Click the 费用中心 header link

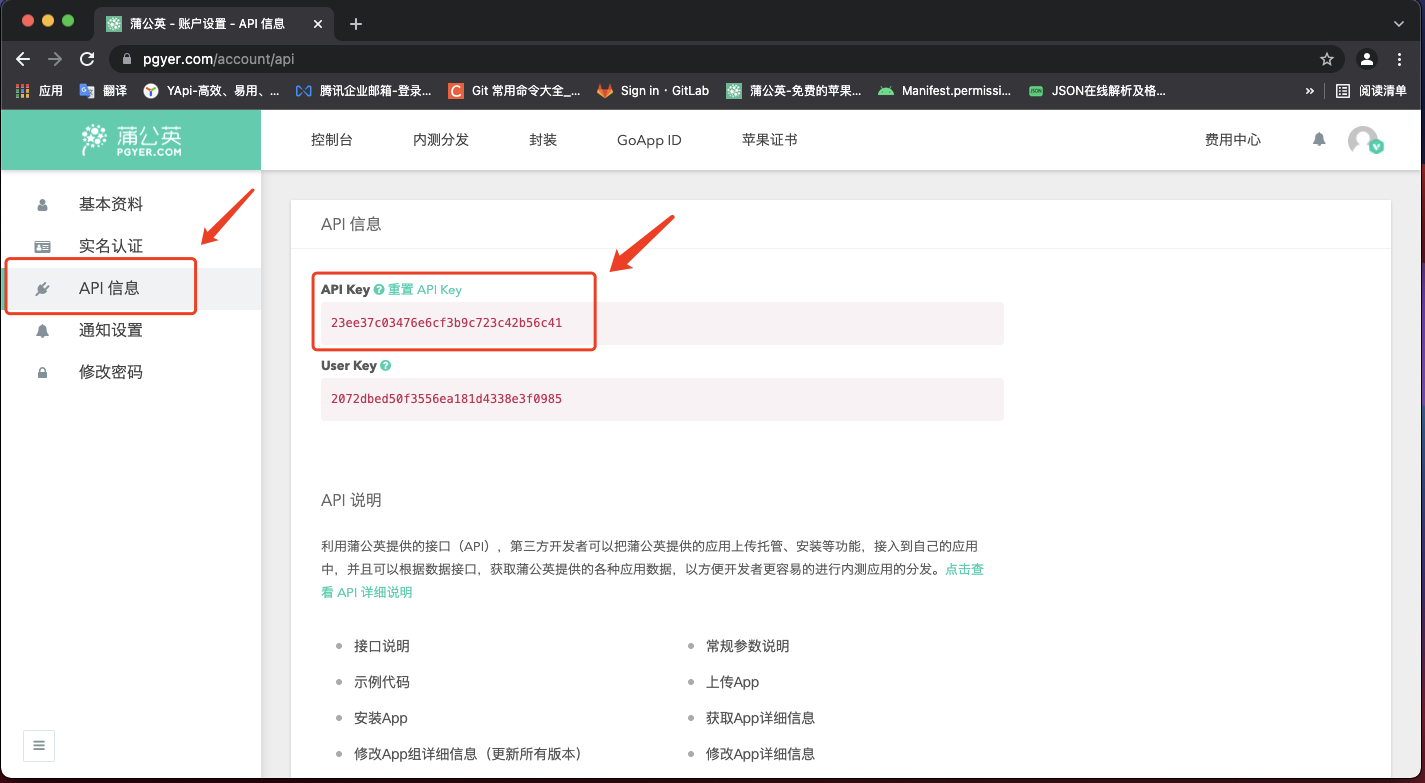[x=1233, y=140]
